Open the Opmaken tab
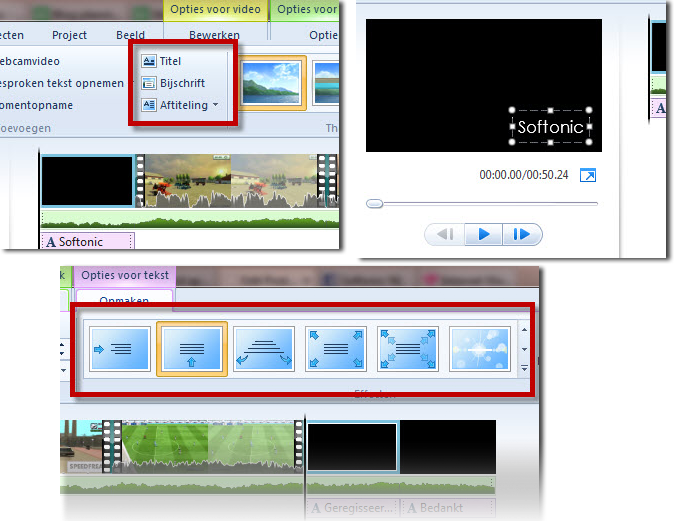The image size is (680, 521). [124, 298]
